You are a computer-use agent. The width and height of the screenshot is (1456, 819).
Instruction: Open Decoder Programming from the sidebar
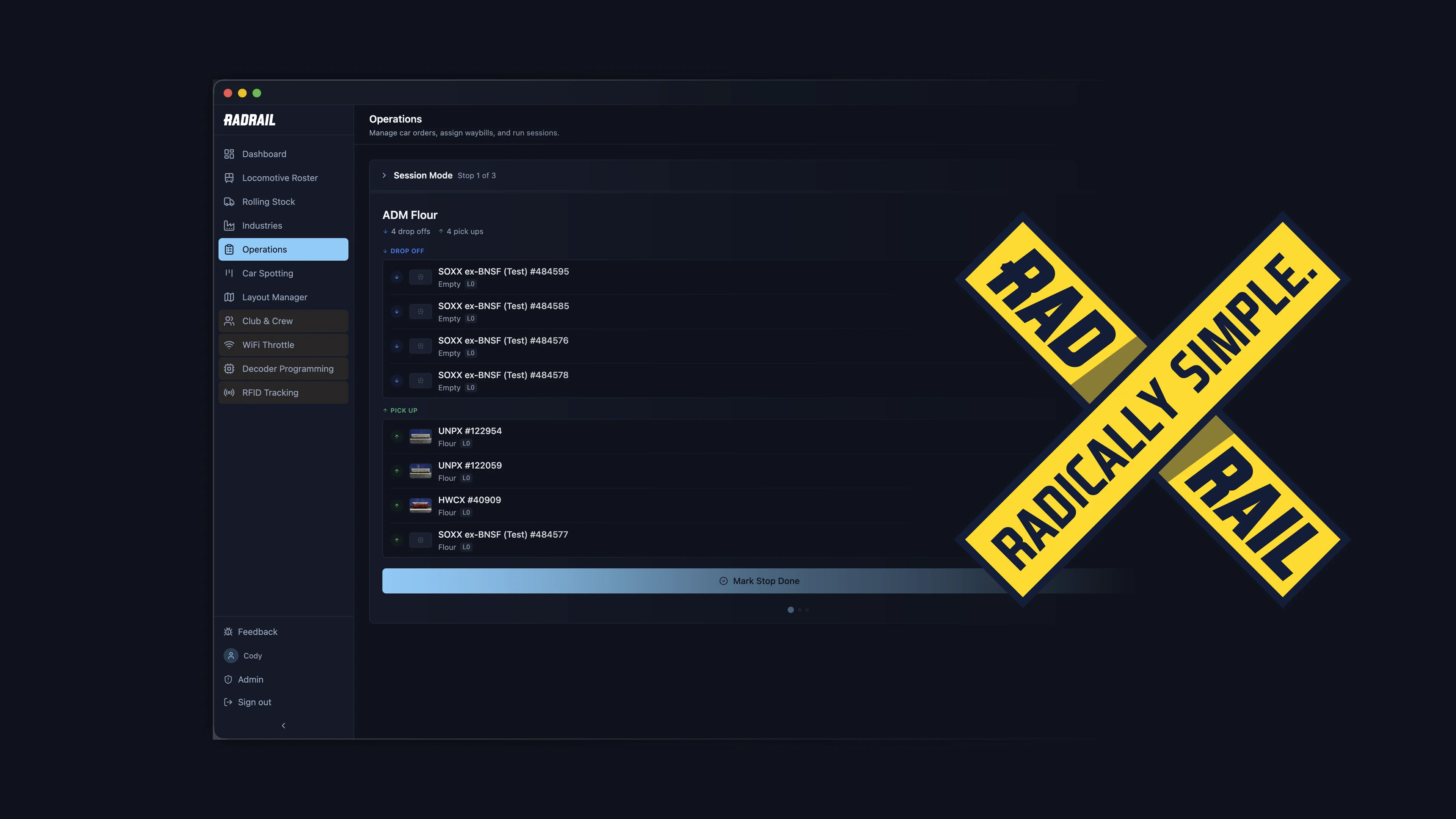(283, 369)
